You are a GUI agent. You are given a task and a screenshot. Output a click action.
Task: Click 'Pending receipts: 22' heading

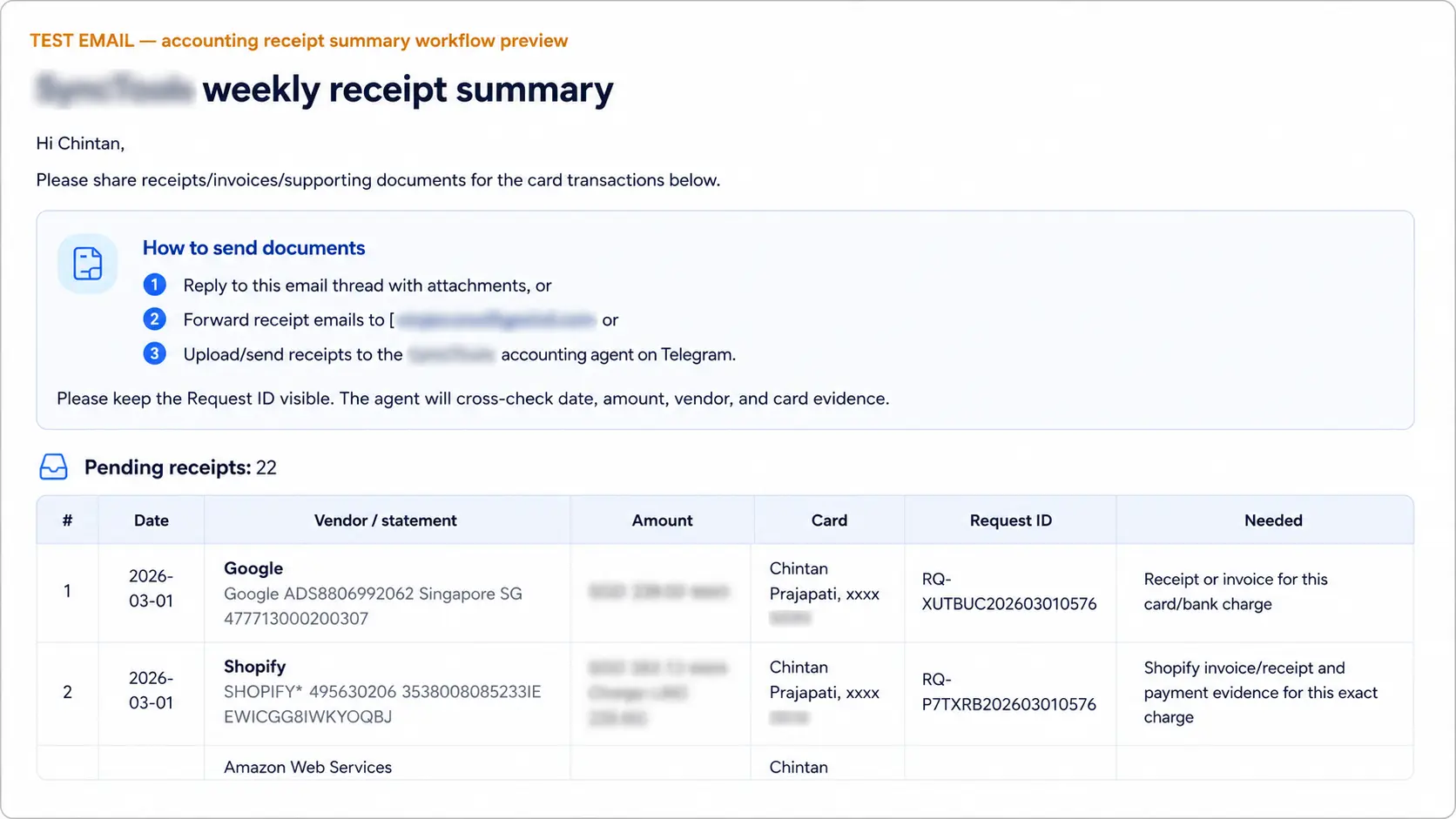[180, 467]
